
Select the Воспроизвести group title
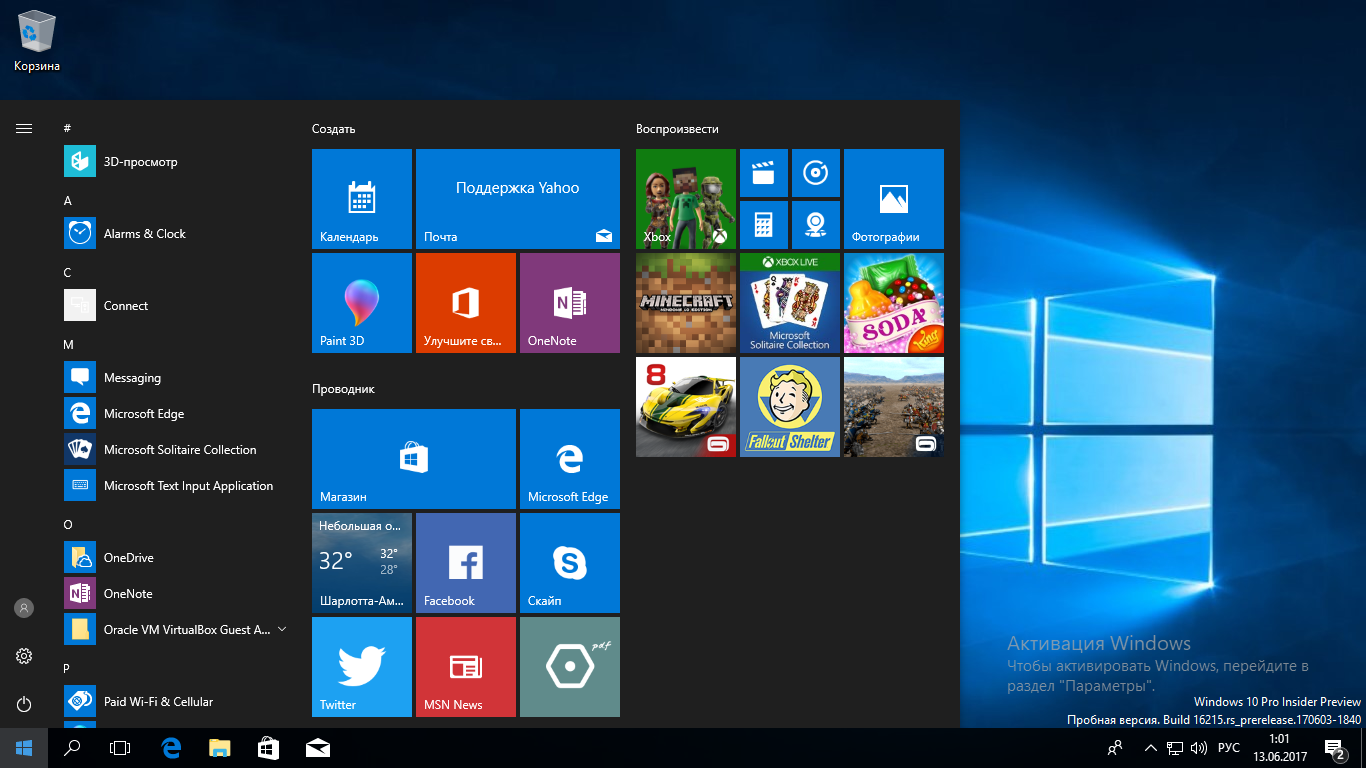click(x=677, y=129)
